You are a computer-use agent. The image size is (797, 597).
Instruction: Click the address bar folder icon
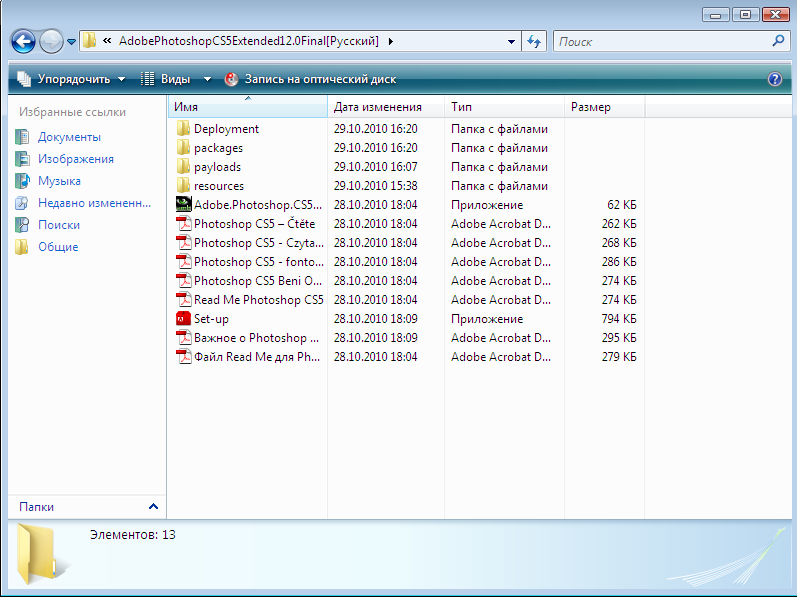pos(89,41)
